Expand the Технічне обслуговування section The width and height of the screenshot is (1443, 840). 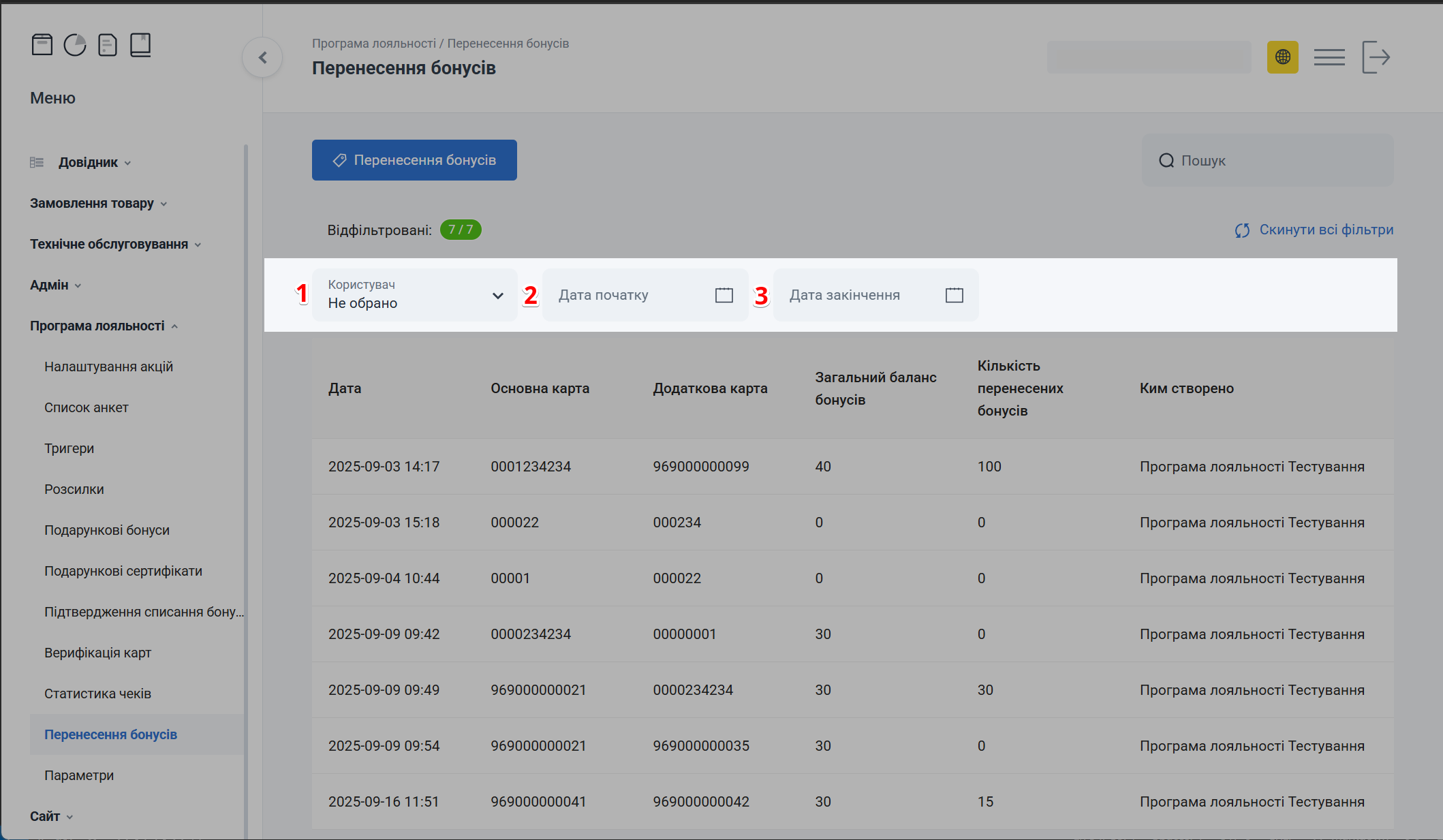109,244
